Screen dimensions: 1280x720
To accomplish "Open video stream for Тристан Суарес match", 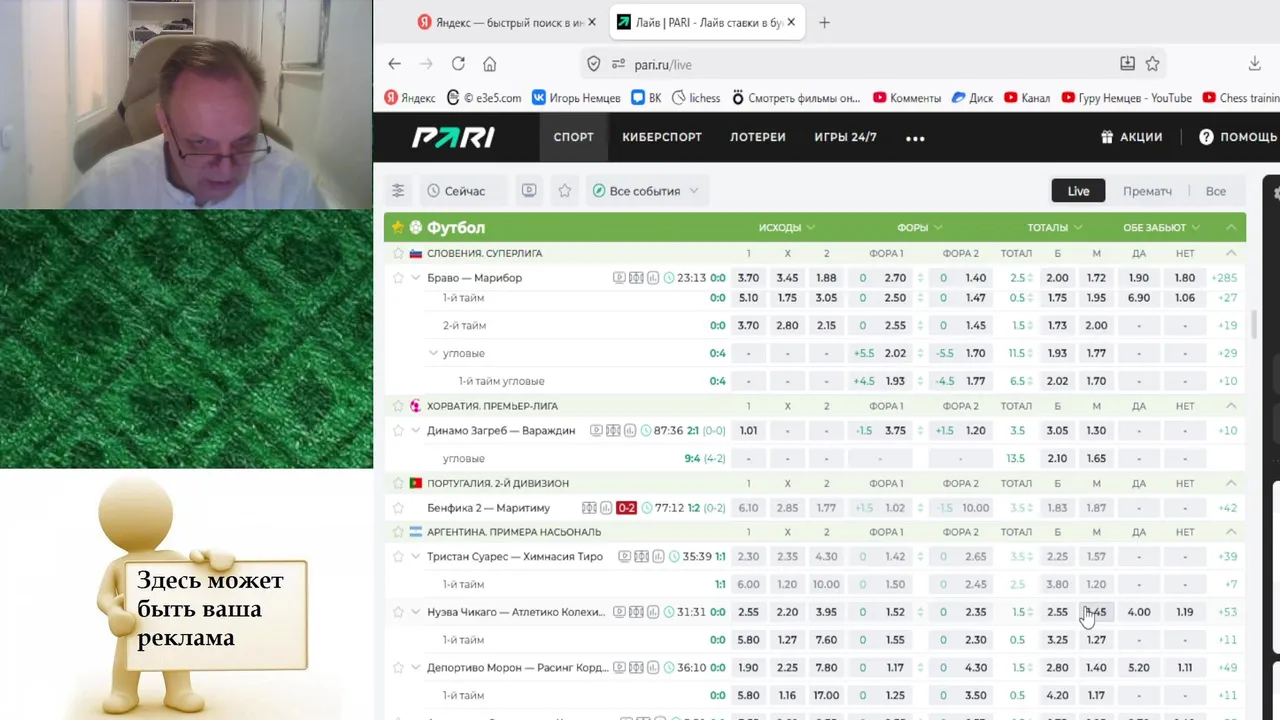I will tap(625, 557).
